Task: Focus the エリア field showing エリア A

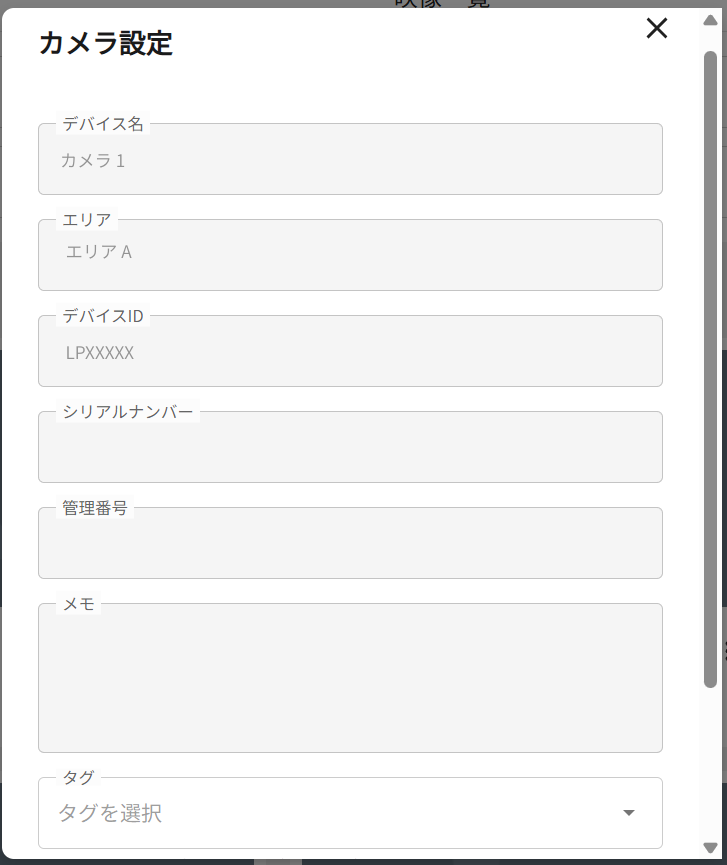Action: [x=350, y=255]
